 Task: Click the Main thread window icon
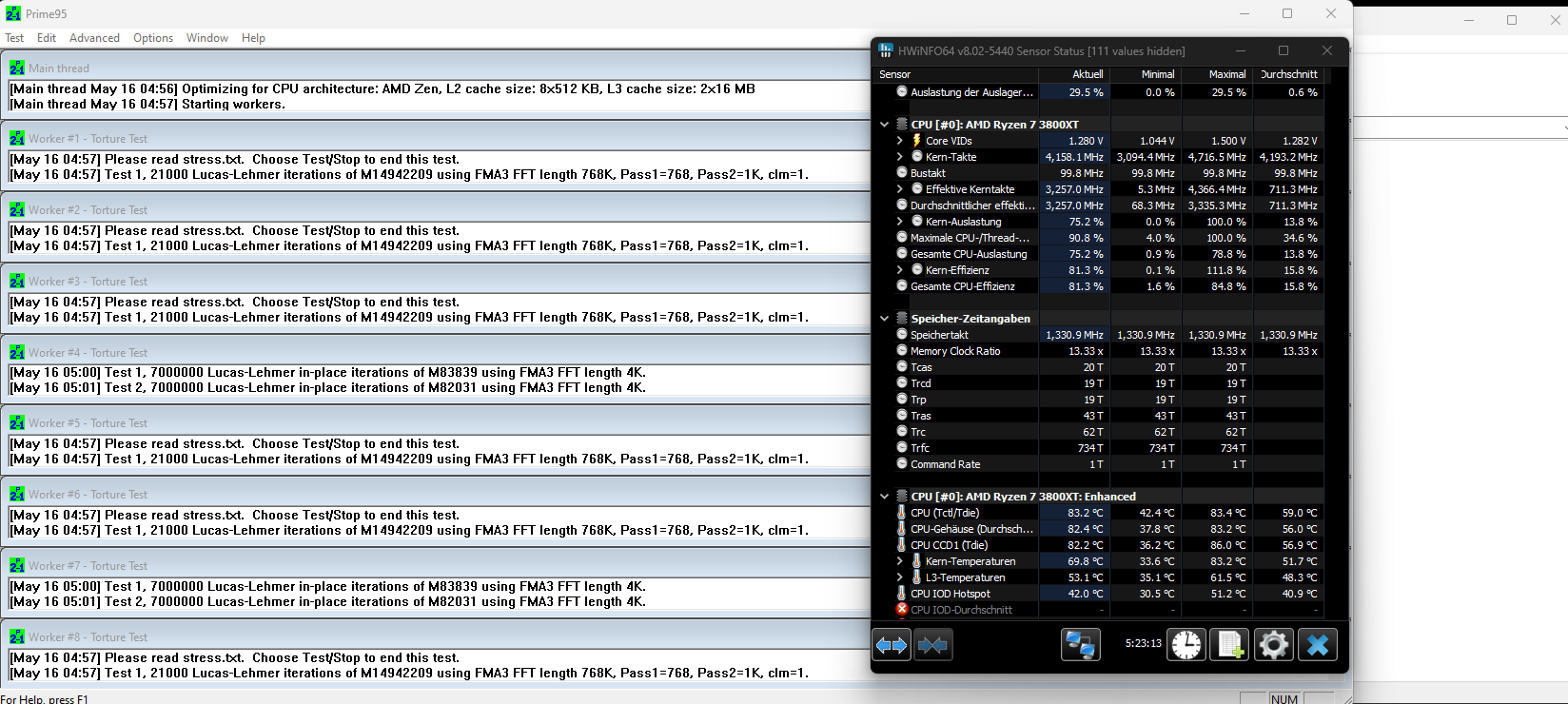(x=17, y=68)
